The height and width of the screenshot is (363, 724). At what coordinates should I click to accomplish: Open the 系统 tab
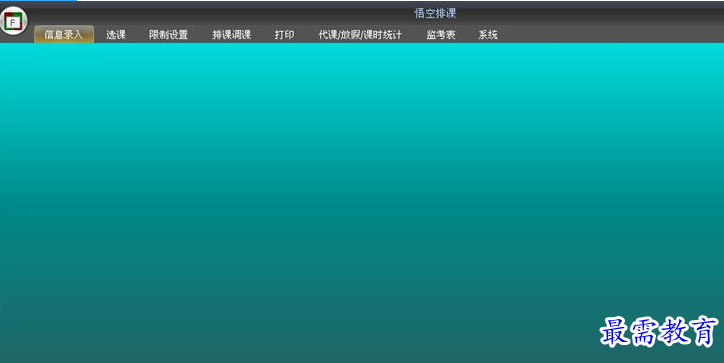[488, 35]
